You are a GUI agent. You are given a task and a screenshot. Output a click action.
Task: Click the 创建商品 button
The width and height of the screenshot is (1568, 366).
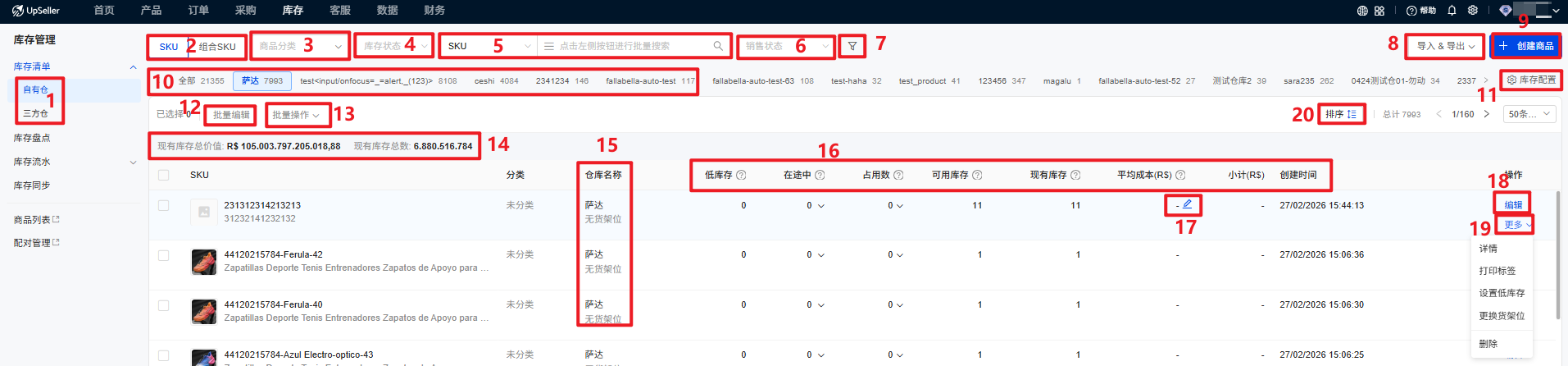1525,46
